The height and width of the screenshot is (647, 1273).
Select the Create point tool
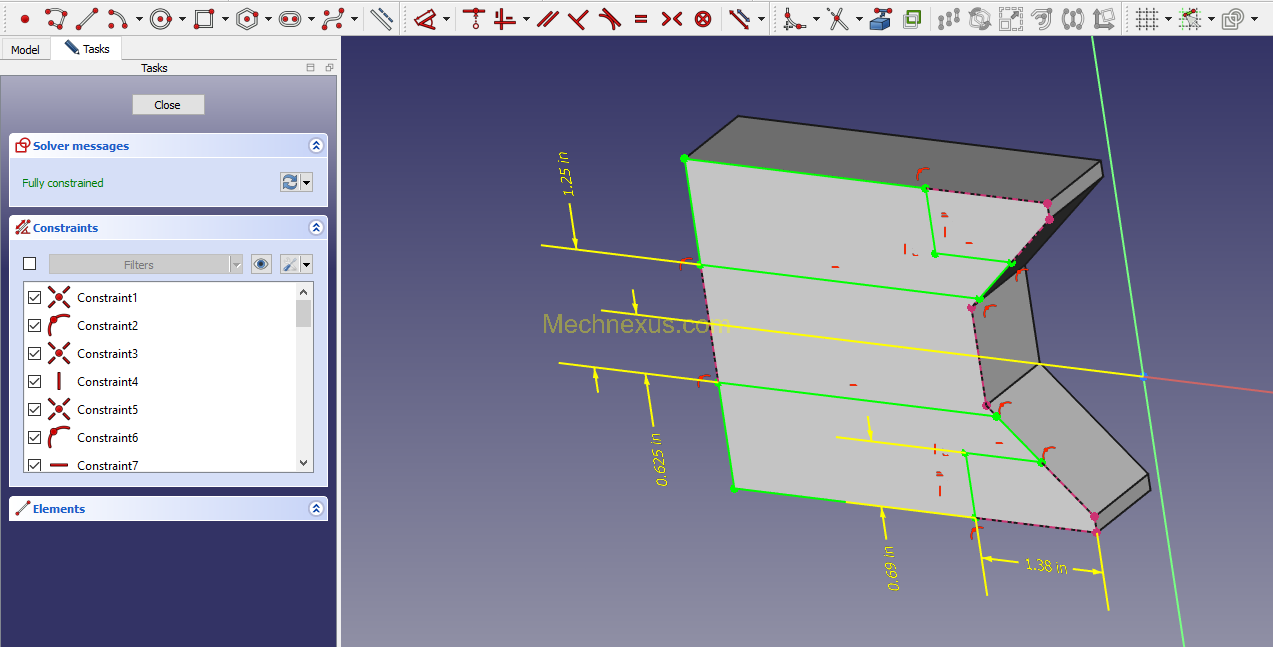pos(25,18)
